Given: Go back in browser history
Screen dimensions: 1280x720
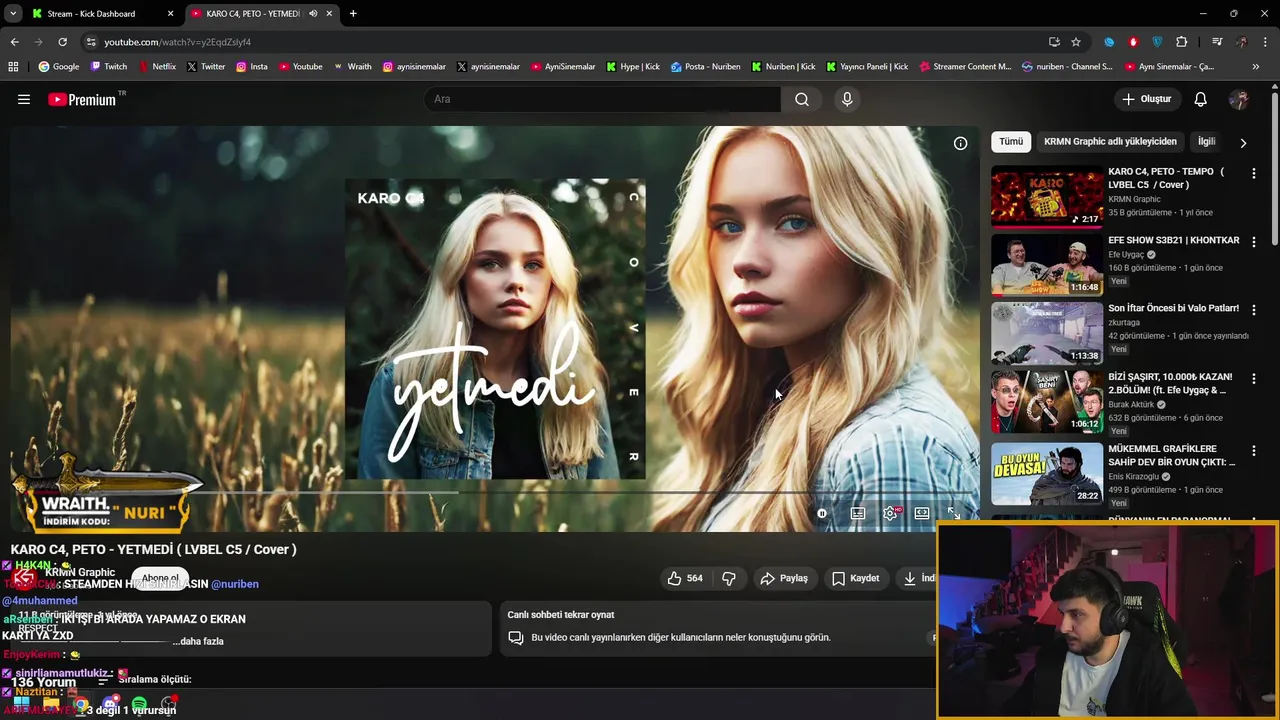Looking at the screenshot, I should pos(14,42).
